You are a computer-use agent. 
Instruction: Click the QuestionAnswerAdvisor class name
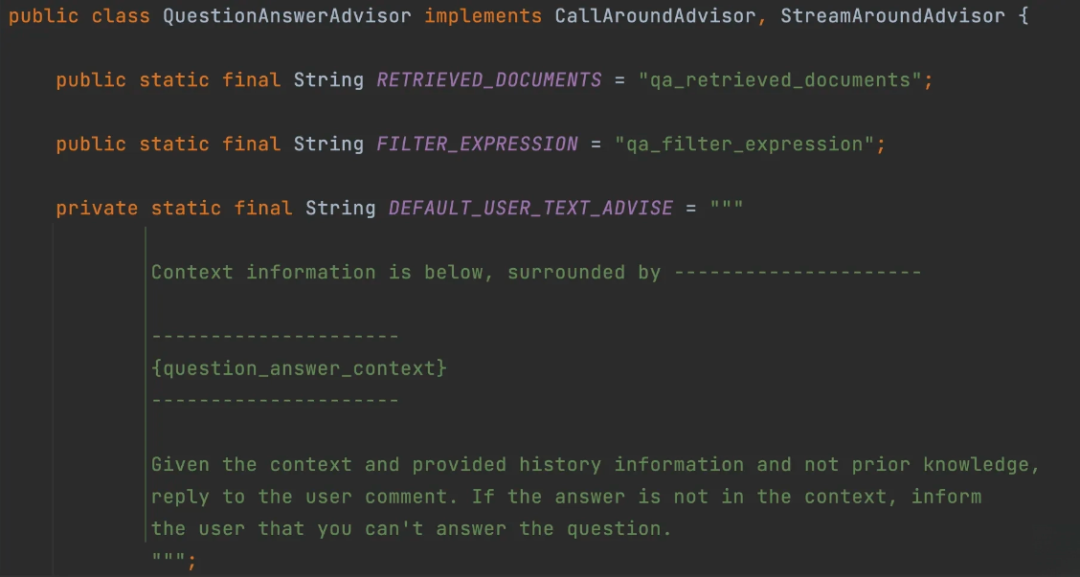tap(287, 16)
